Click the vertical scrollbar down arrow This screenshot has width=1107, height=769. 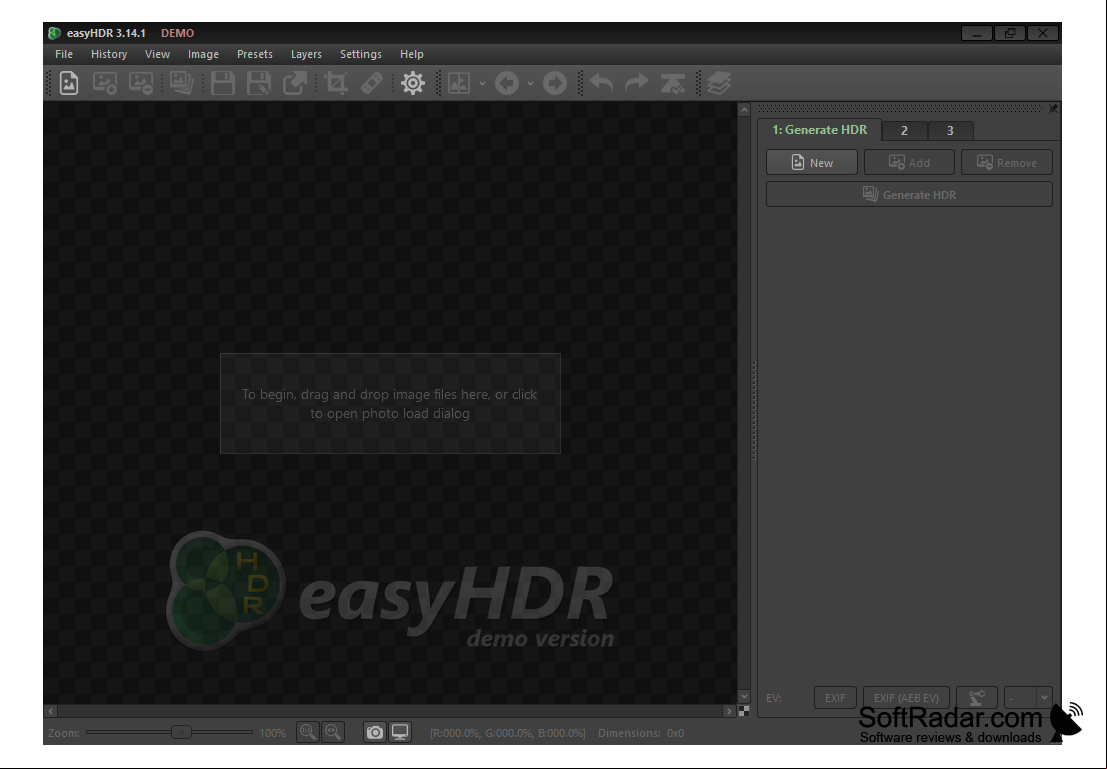pos(743,697)
